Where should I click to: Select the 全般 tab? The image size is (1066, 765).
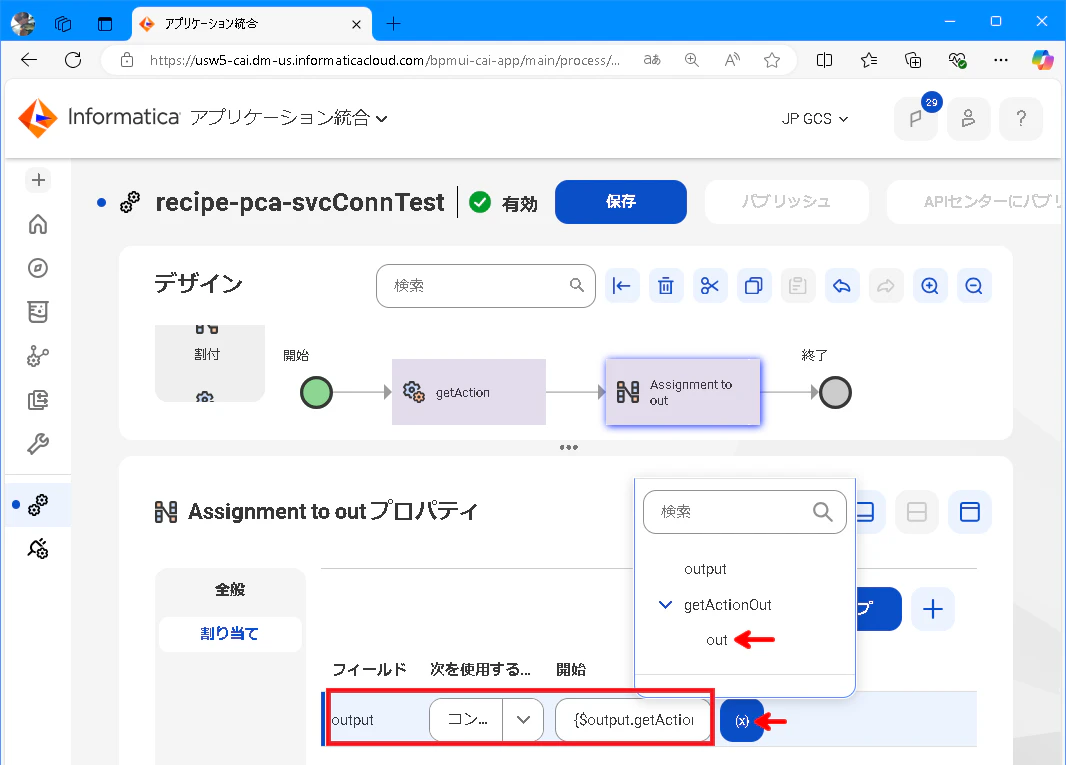230,590
